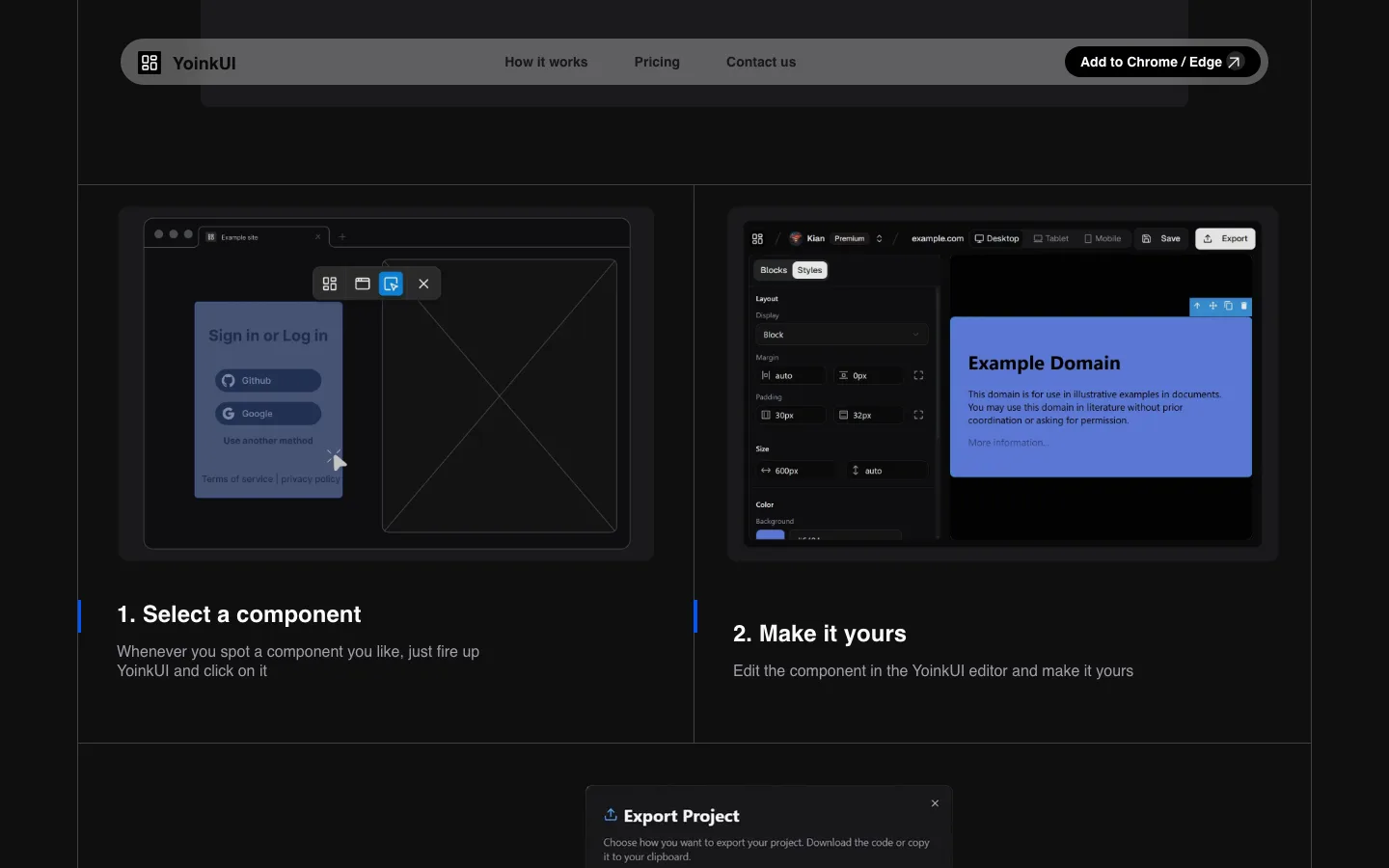Click the Github sign-in button
The height and width of the screenshot is (868, 1389).
tap(268, 381)
